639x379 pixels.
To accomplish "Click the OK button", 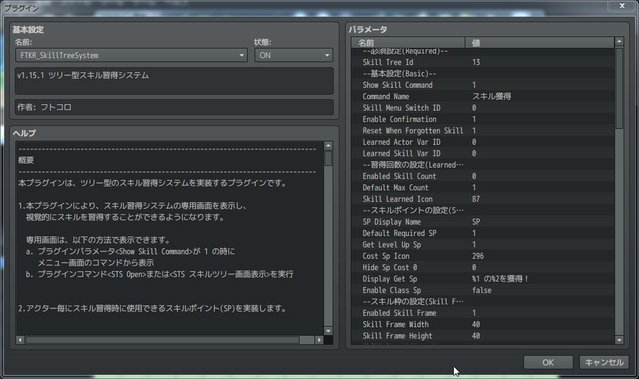I will 548,362.
